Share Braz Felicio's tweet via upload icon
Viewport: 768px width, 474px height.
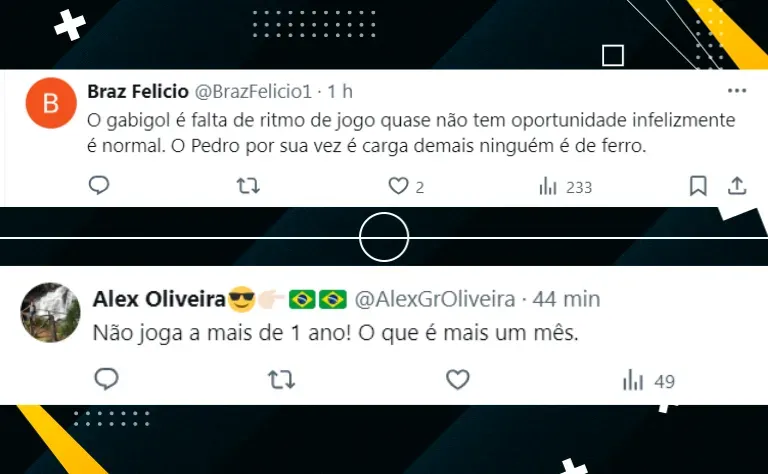[737, 186]
